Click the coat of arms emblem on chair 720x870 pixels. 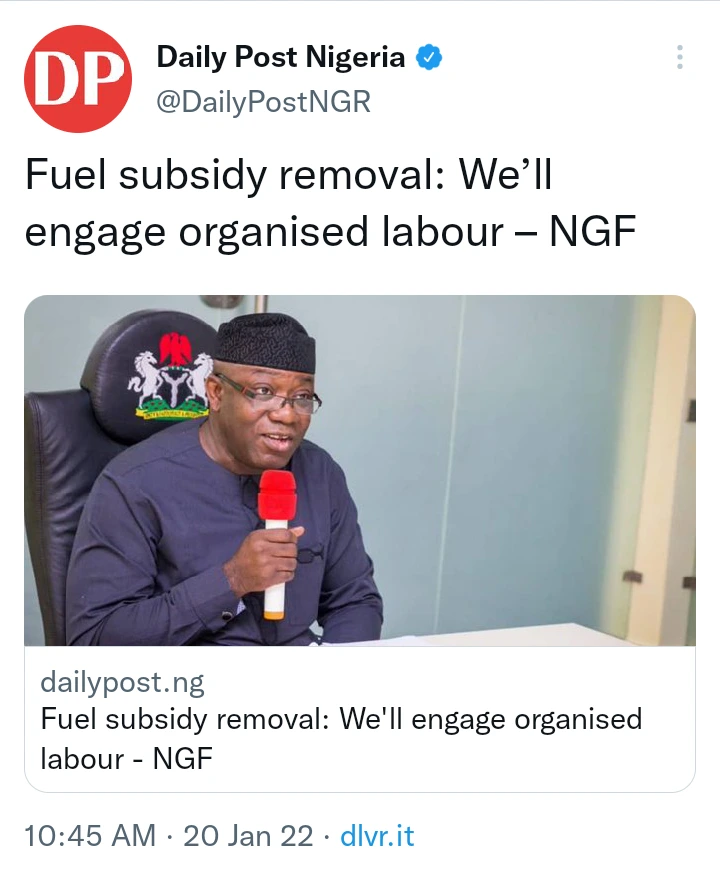pos(171,376)
